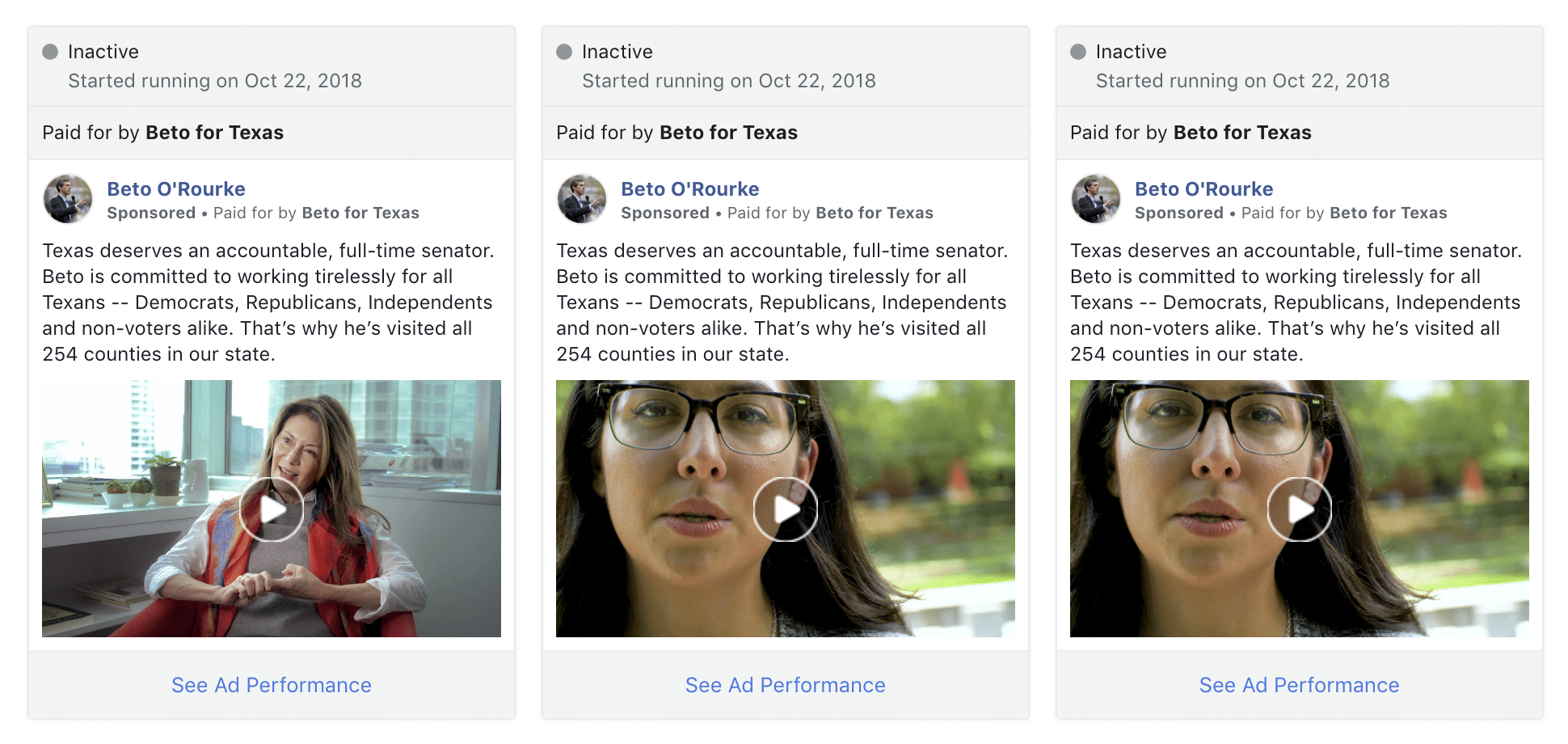
Task: See Ad Performance for the left ad
Action: [272, 685]
